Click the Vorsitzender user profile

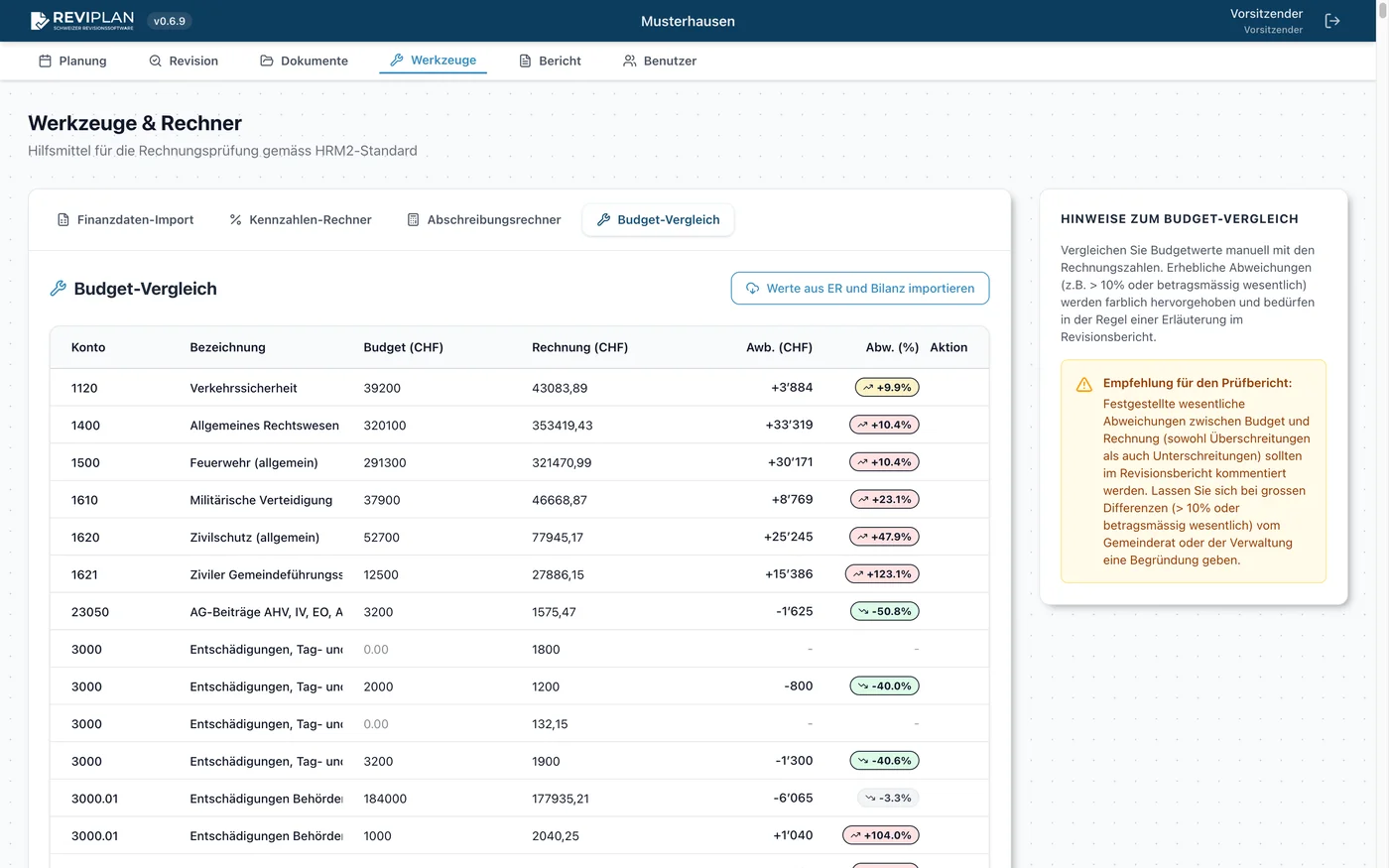[1266, 21]
